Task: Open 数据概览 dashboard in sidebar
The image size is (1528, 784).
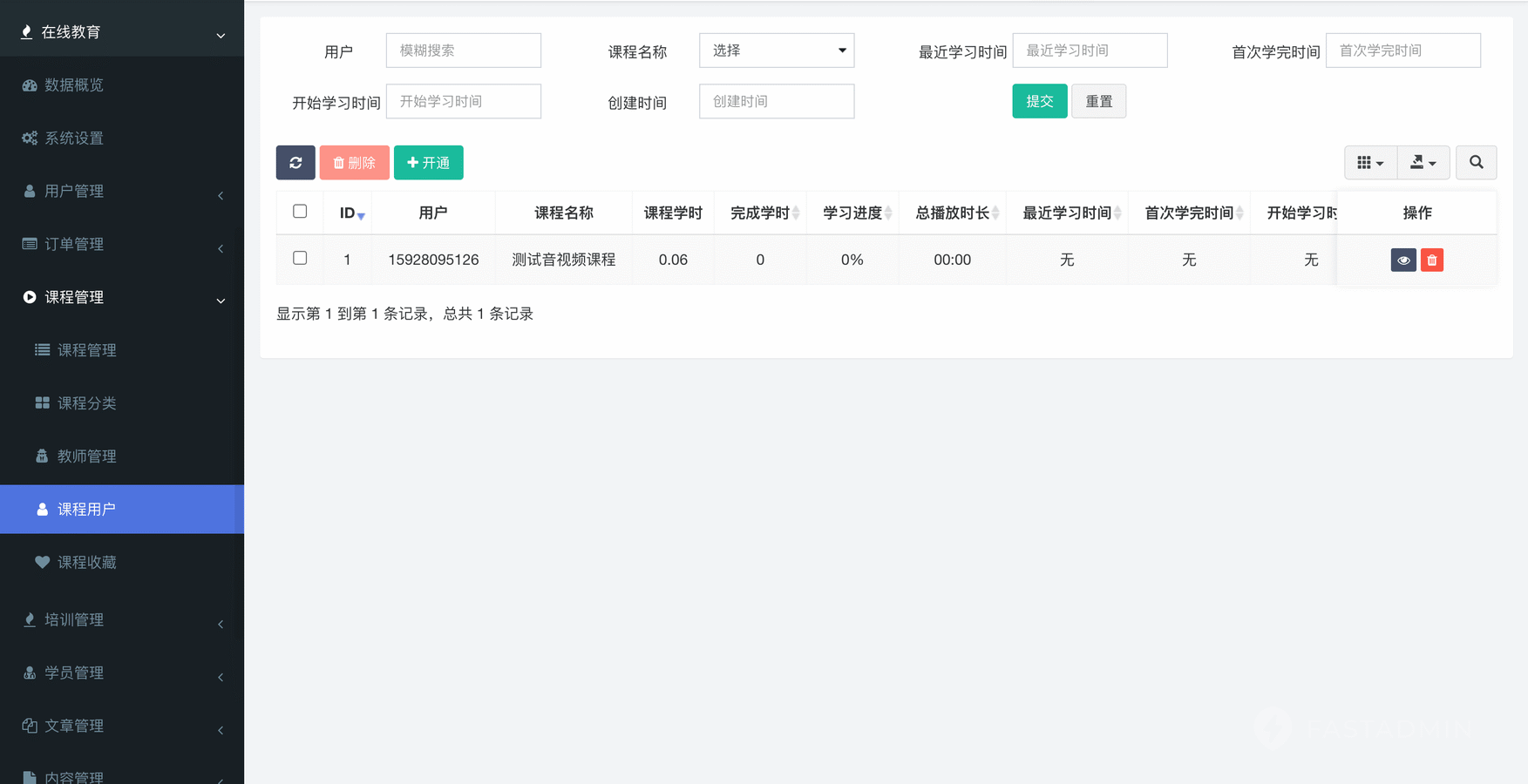Action: pos(74,85)
